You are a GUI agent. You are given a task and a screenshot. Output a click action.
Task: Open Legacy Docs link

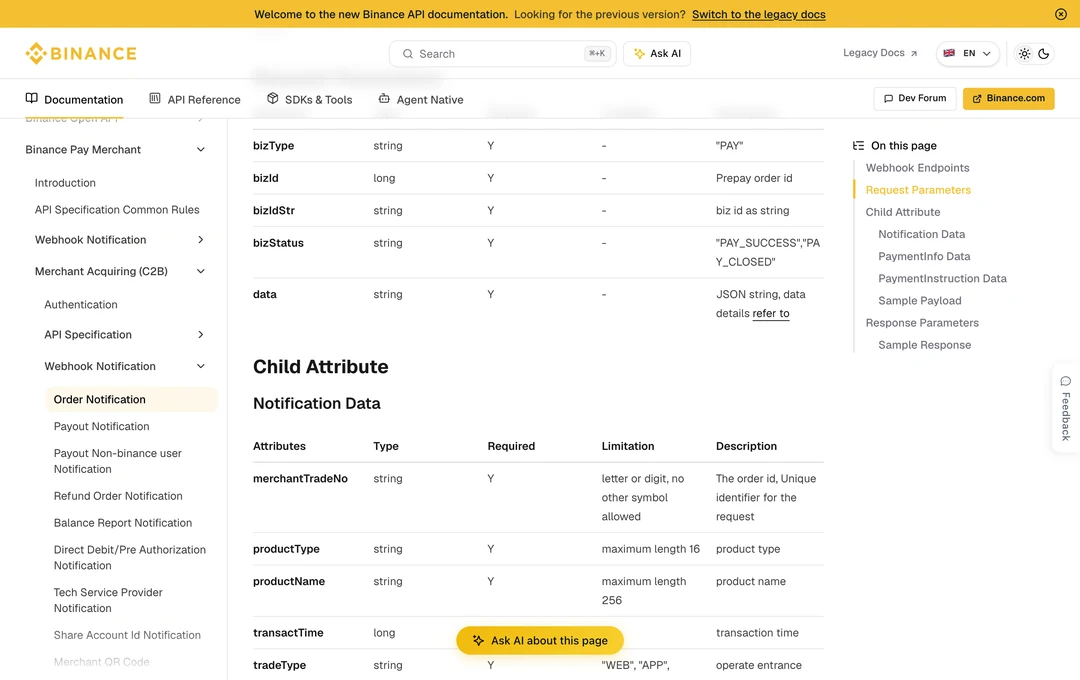point(880,53)
